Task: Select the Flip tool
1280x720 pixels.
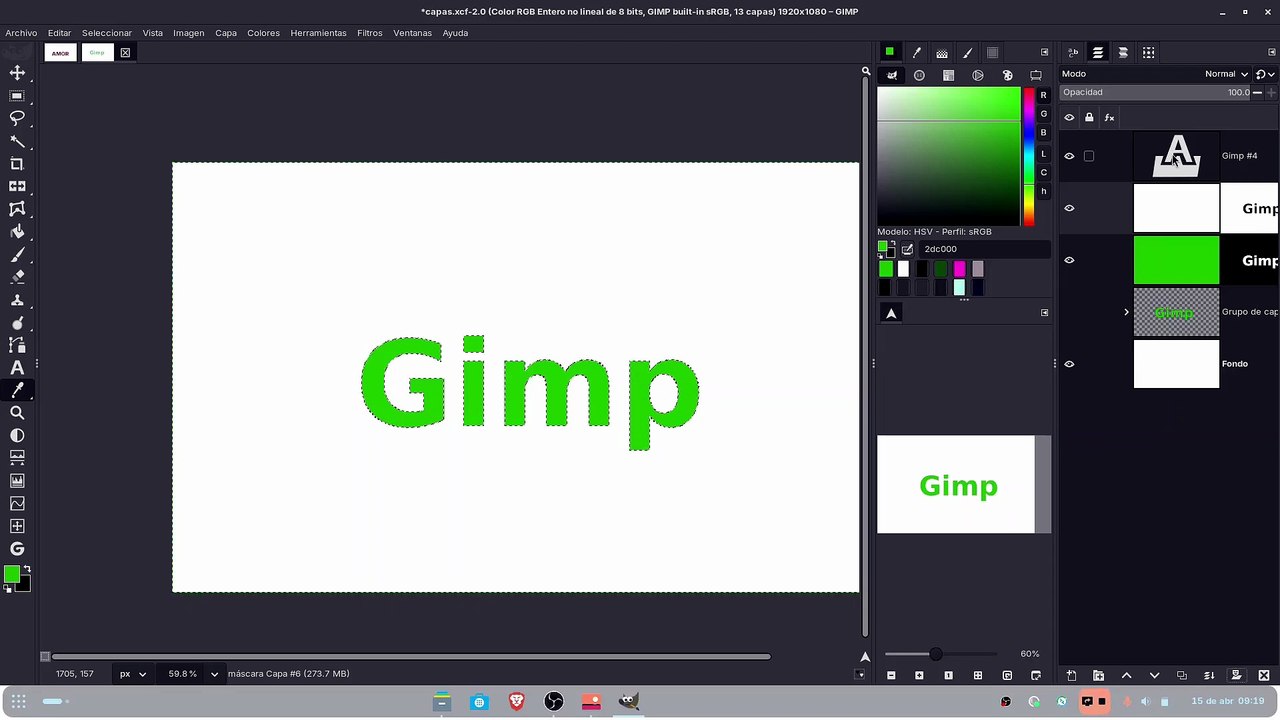Action: 17,186
